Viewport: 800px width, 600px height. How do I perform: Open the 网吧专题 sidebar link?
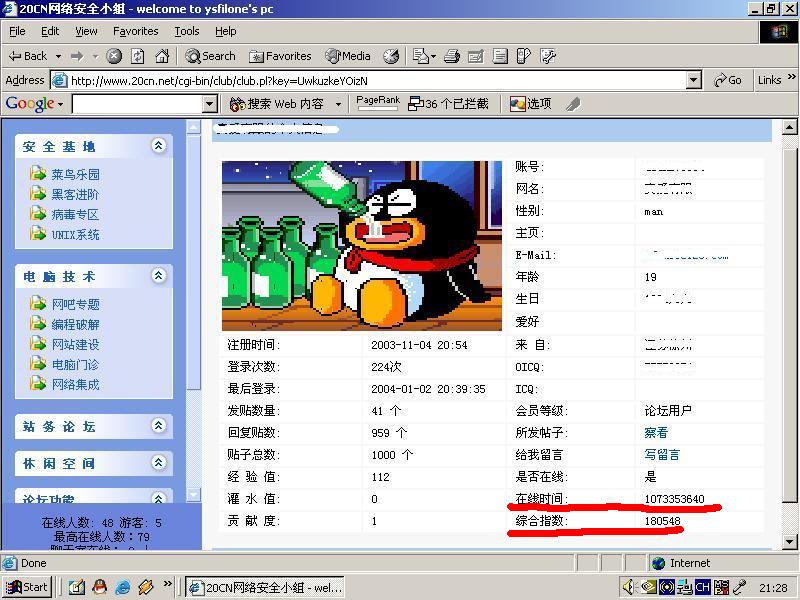[x=76, y=305]
